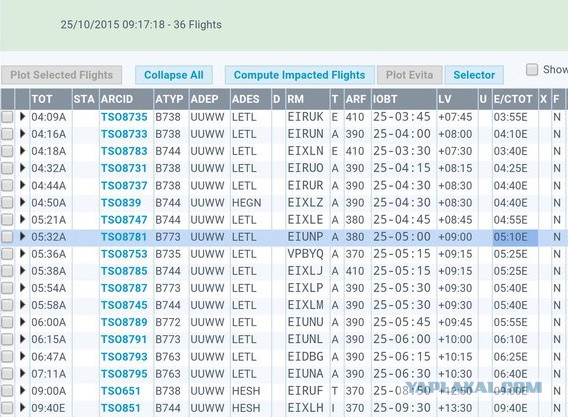Expand row arrow for TSO839
This screenshot has width=568, height=417.
click(x=22, y=202)
